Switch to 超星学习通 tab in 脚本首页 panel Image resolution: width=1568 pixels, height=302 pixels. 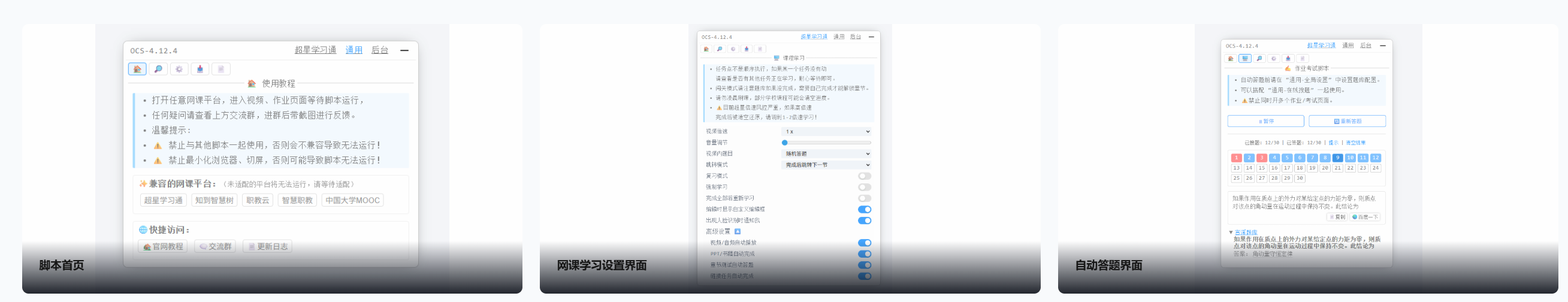pyautogui.click(x=315, y=50)
